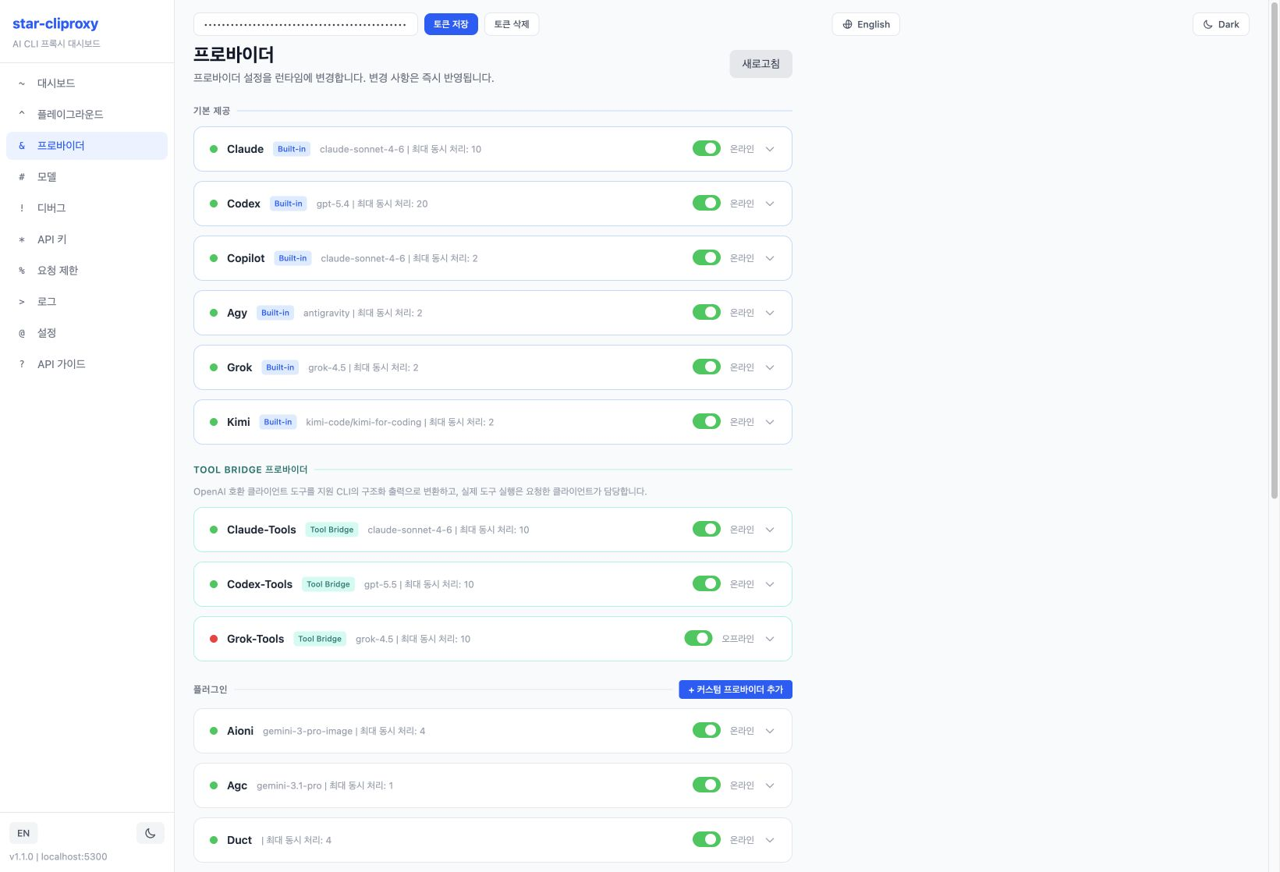Toggle the Grok-Tools provider switch

tap(698, 638)
